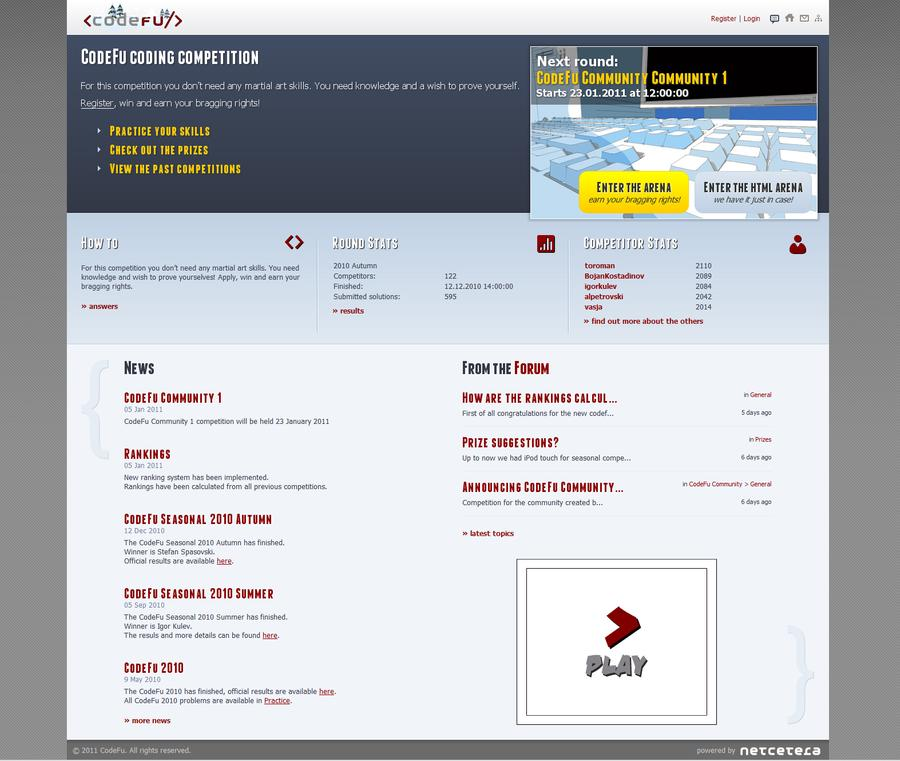Image resolution: width=900 pixels, height=761 pixels.
Task: Click the Competitor Stats person icon
Action: 797,244
